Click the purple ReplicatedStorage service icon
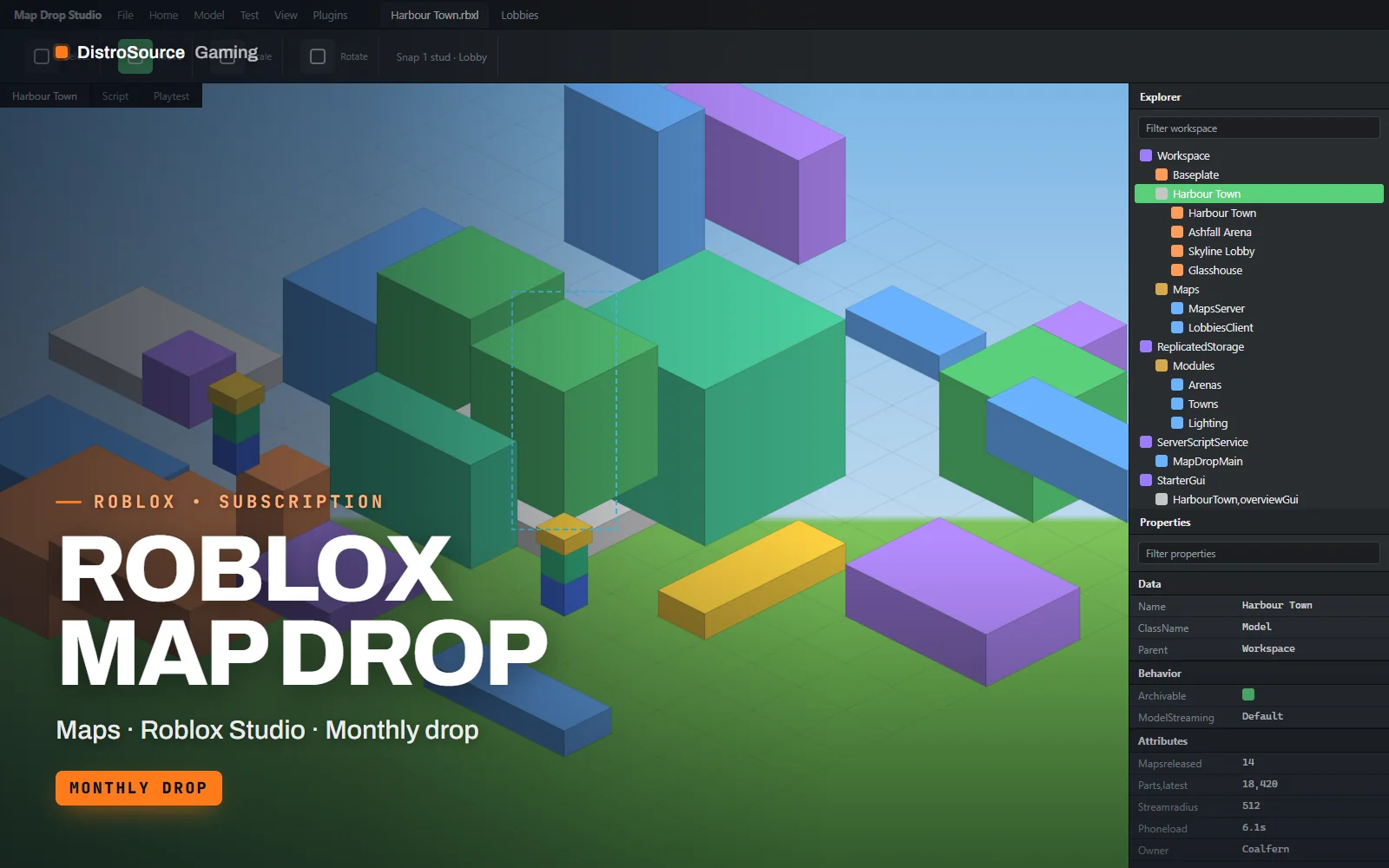The height and width of the screenshot is (868, 1389). 1146,346
